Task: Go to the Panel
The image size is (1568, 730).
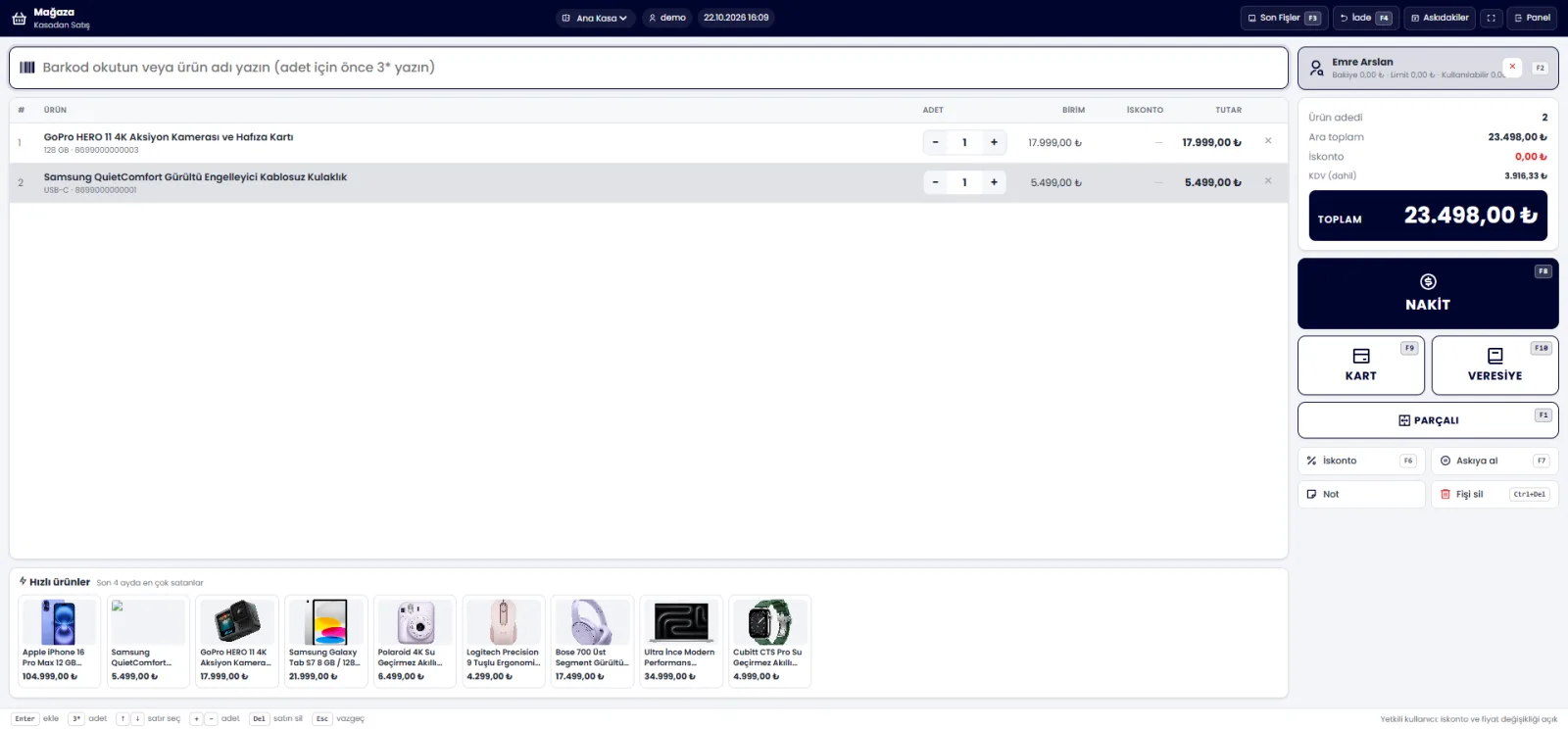Action: pyautogui.click(x=1532, y=18)
